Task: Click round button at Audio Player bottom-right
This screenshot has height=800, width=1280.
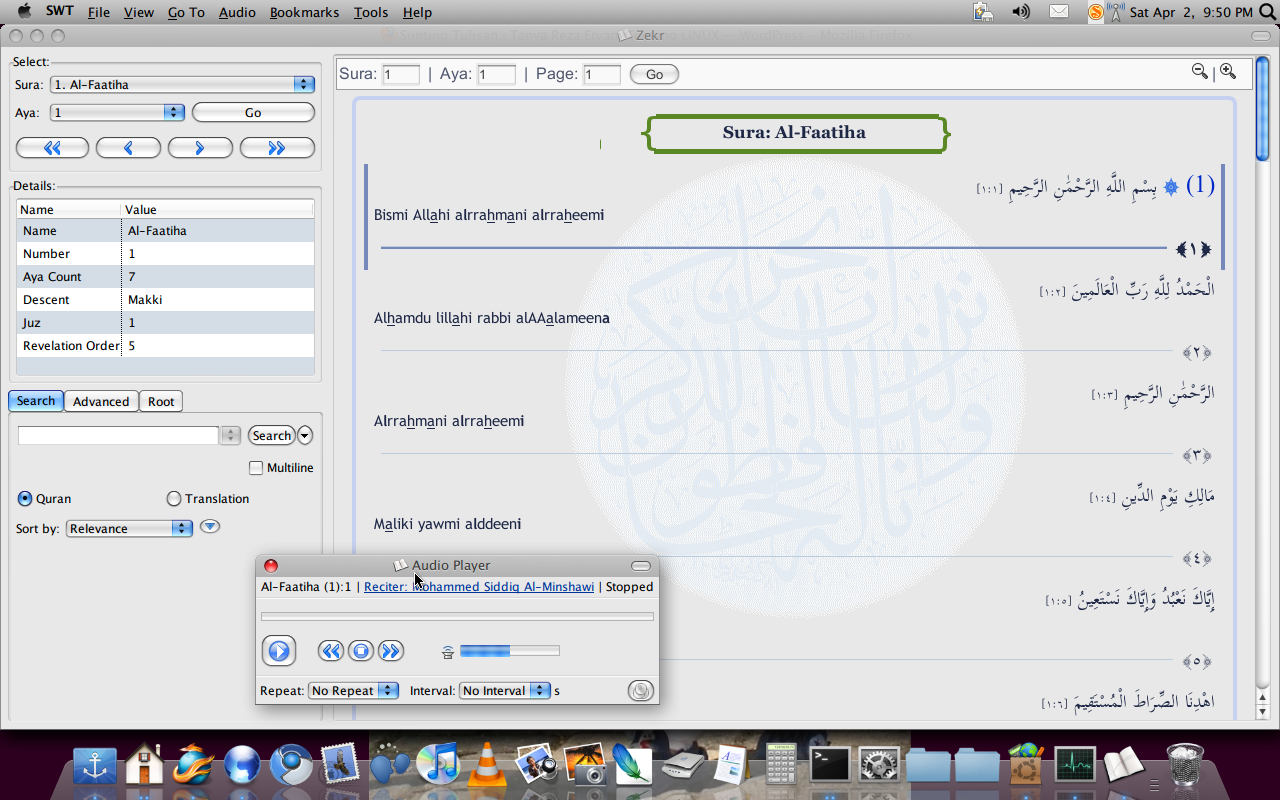Action: tap(641, 690)
